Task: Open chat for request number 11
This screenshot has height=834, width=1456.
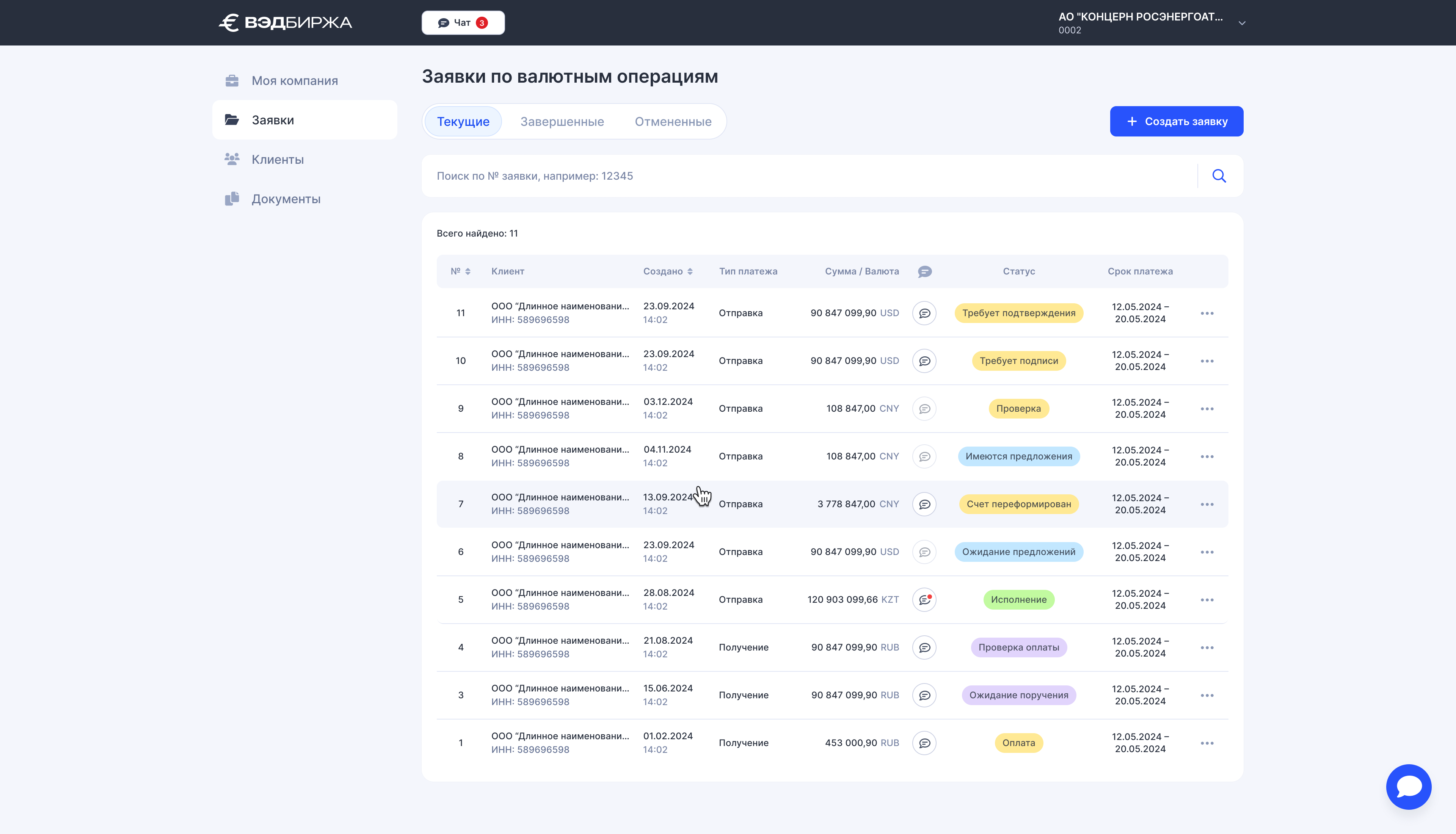Action: point(924,314)
